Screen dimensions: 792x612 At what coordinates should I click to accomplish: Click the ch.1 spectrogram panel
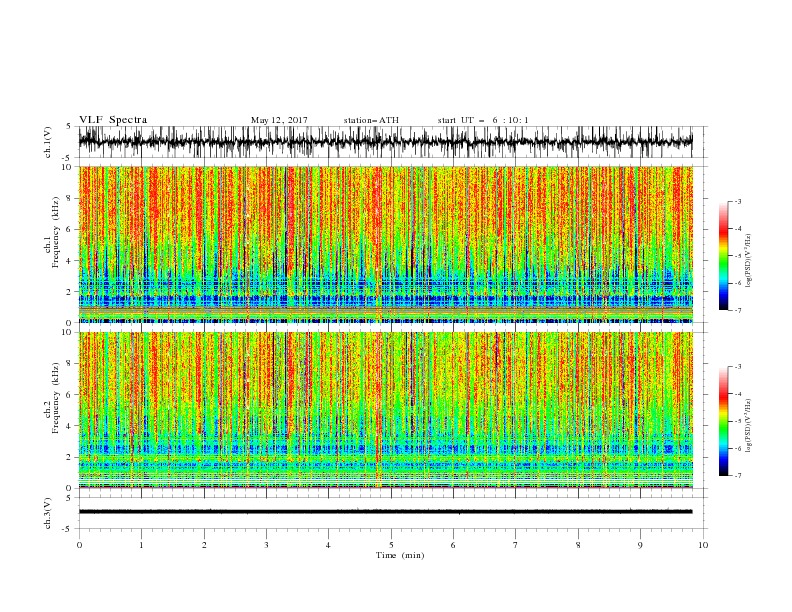pyautogui.click(x=386, y=244)
